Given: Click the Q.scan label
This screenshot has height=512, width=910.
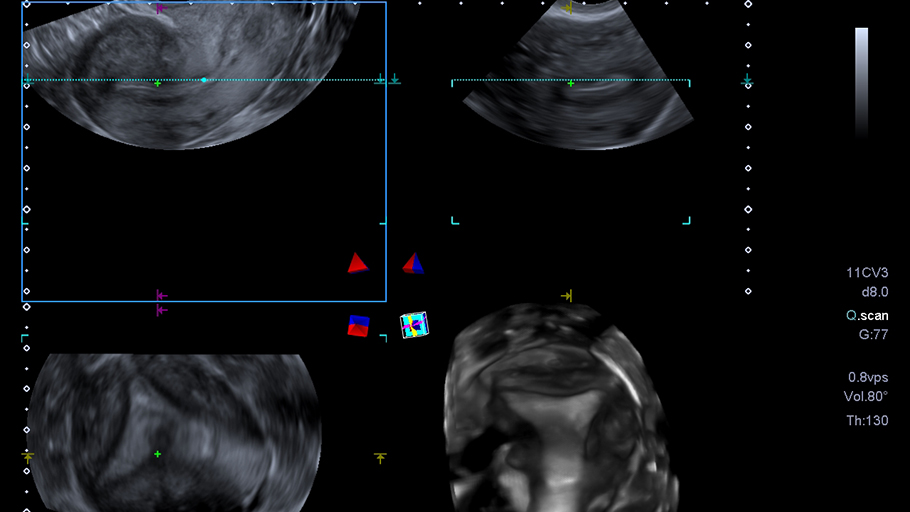Looking at the screenshot, I should point(867,316).
